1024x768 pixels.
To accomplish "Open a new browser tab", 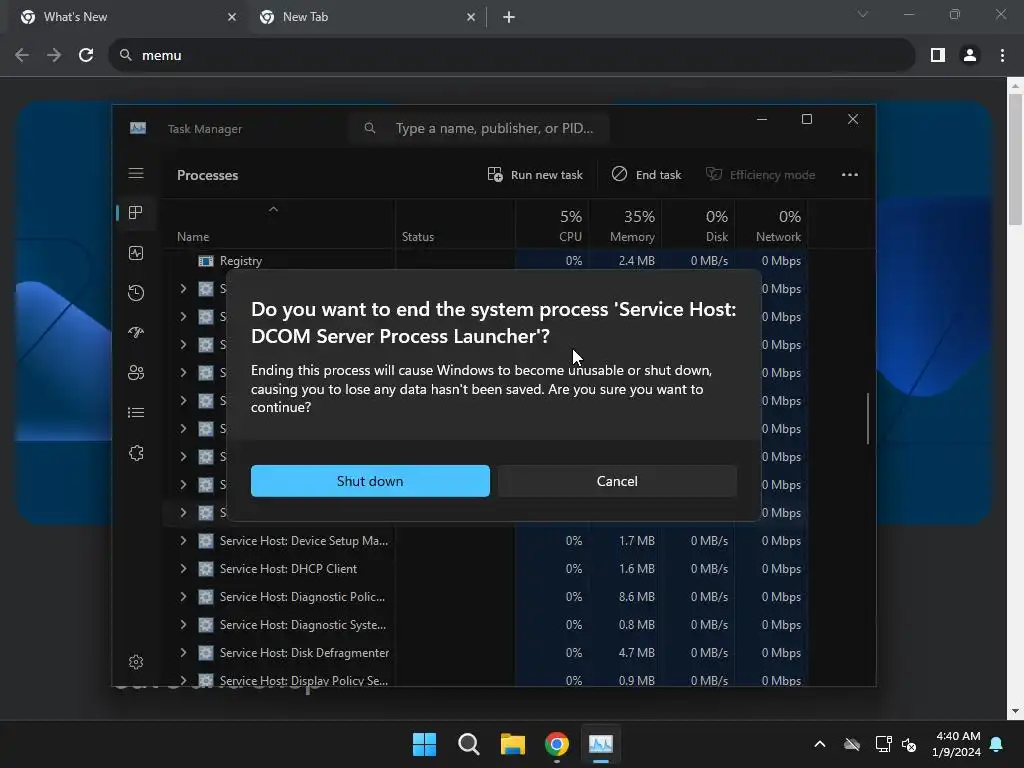I will [509, 17].
